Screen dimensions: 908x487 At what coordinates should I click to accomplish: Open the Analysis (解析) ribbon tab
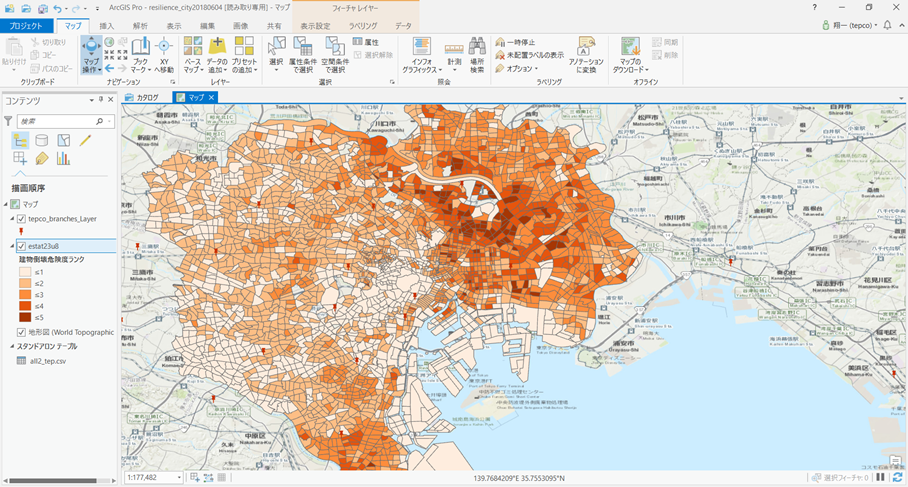click(x=140, y=25)
